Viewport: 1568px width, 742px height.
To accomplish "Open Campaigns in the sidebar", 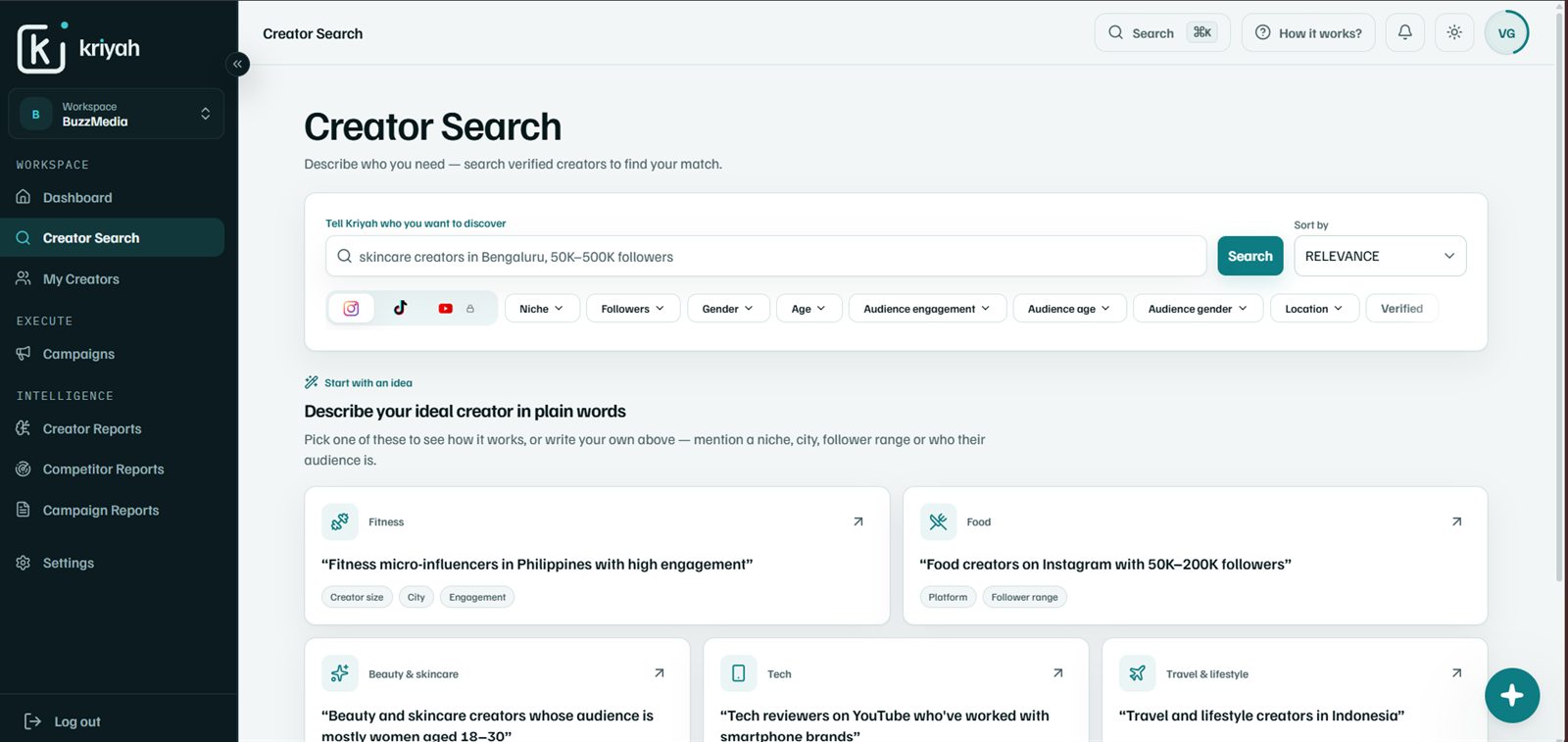I will tap(112, 354).
